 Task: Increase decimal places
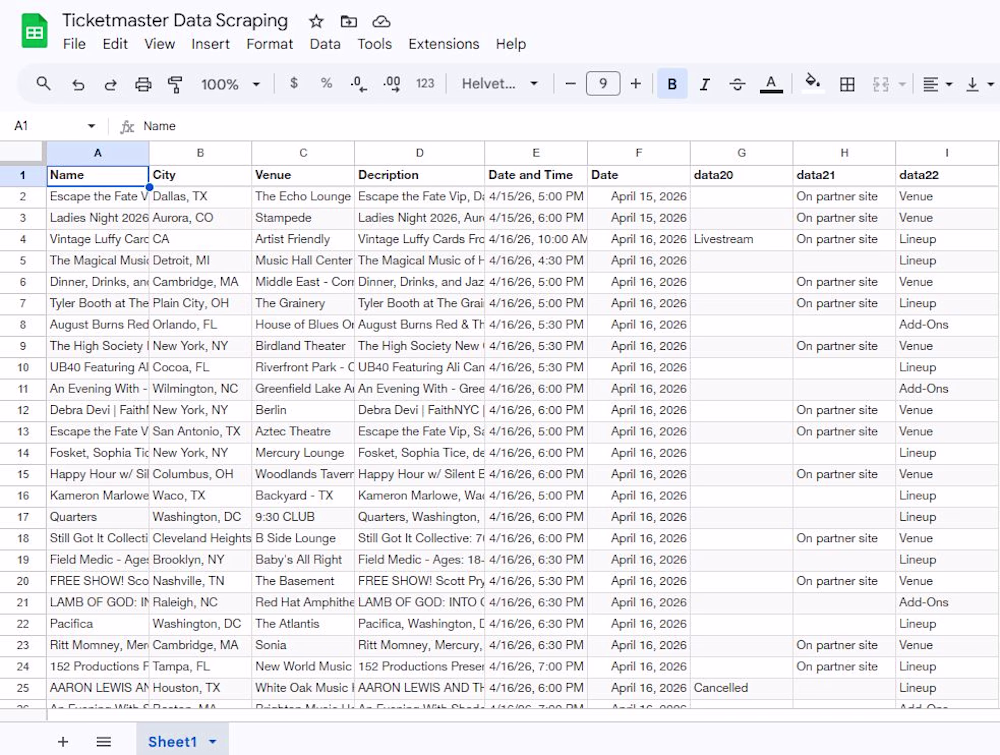coord(392,84)
